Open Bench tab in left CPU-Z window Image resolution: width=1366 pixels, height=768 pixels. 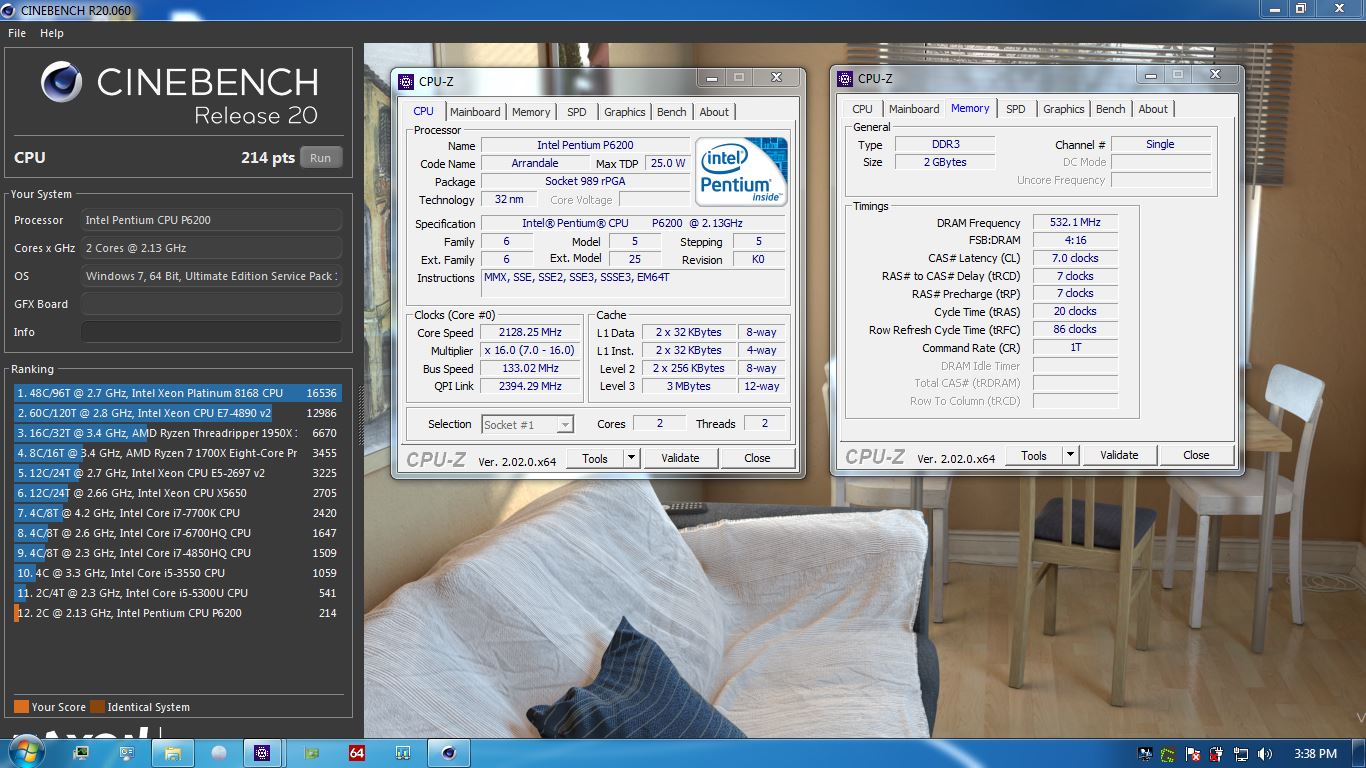pos(672,112)
